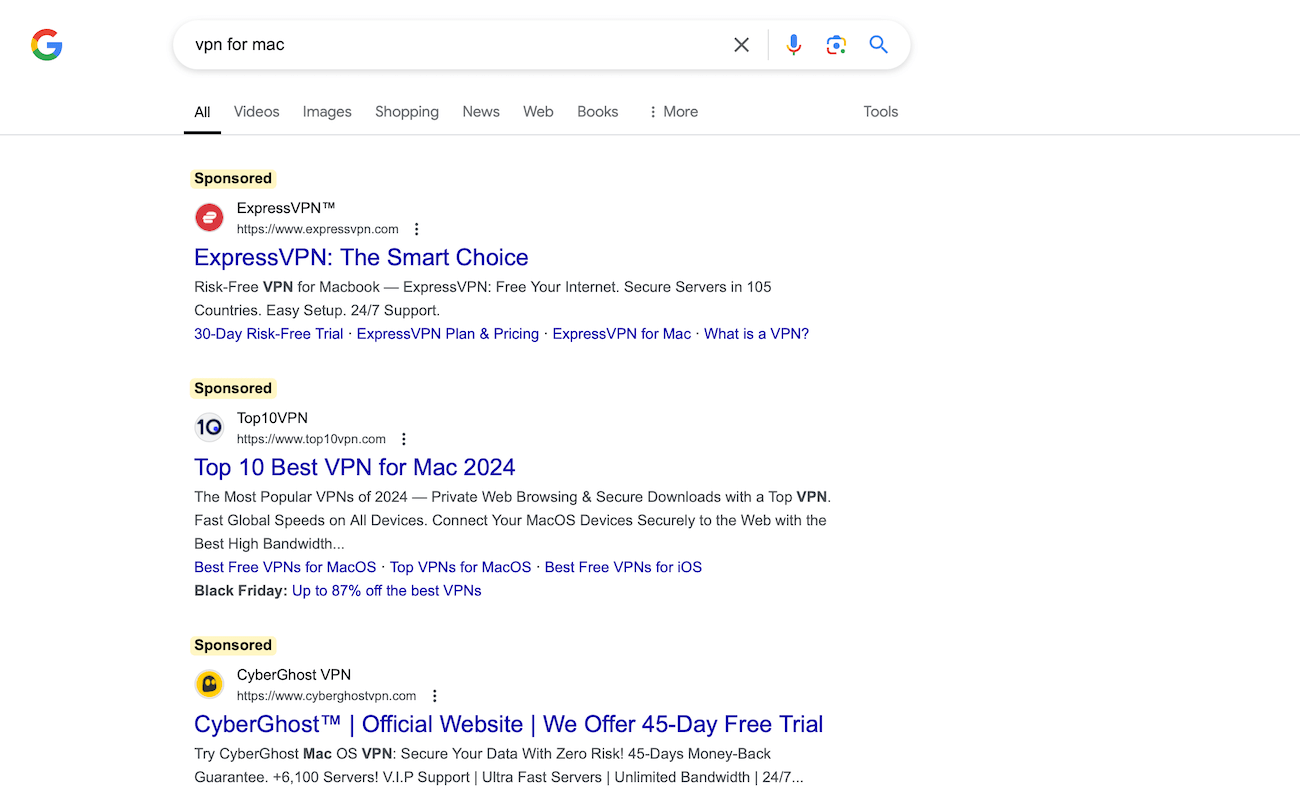
Task: Click the ExpressVPN red favicon
Action: (x=209, y=218)
